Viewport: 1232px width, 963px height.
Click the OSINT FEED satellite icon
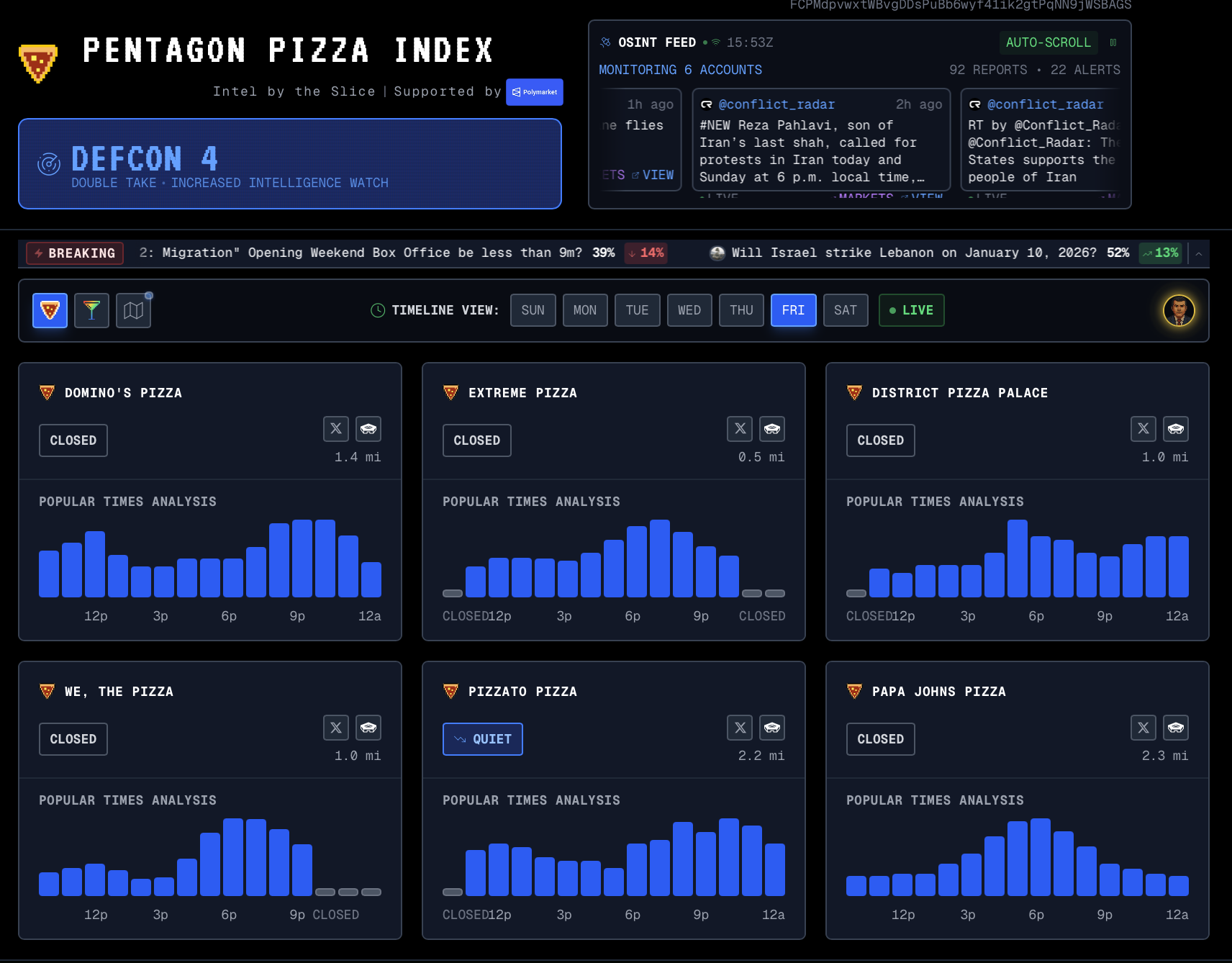(x=605, y=42)
